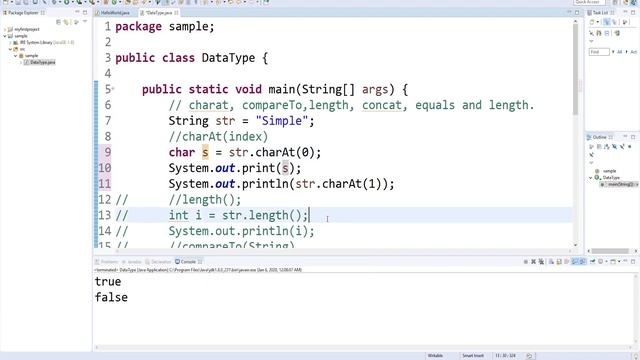640x360 pixels.
Task: Collapse the DataType class in Outline
Action: pyautogui.click(x=591, y=178)
